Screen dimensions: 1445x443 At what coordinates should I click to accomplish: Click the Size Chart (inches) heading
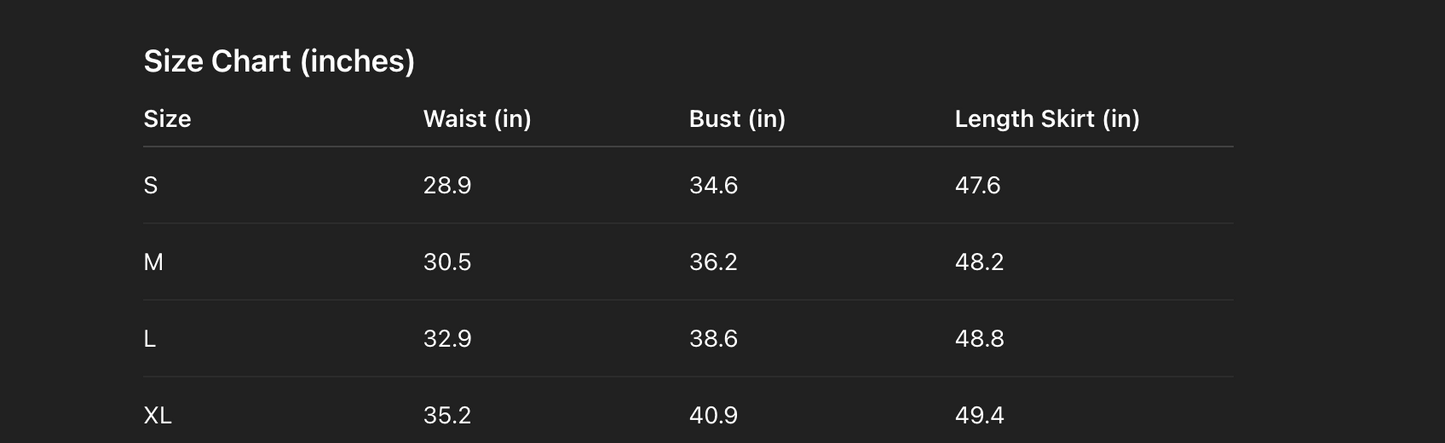pyautogui.click(x=279, y=62)
